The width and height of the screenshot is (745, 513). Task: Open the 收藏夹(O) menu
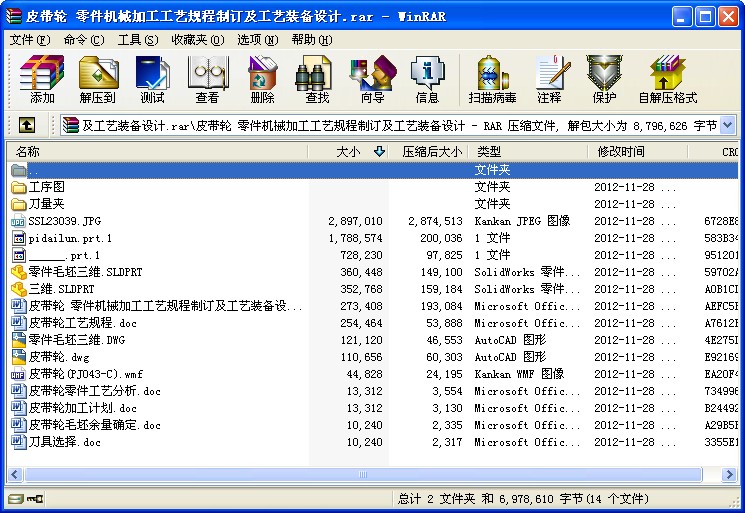tap(198, 40)
